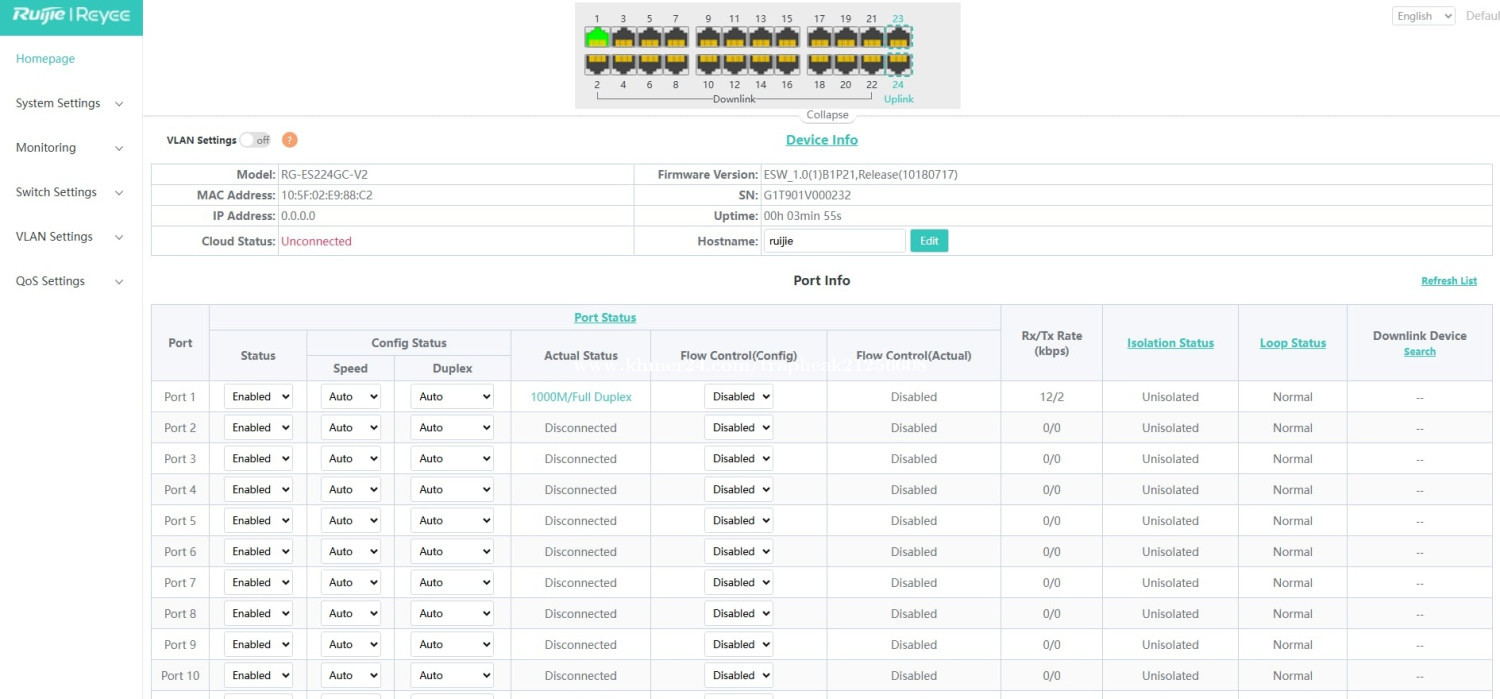1500x699 pixels.
Task: Toggle the VLAN Settings switch on
Action: (256, 140)
